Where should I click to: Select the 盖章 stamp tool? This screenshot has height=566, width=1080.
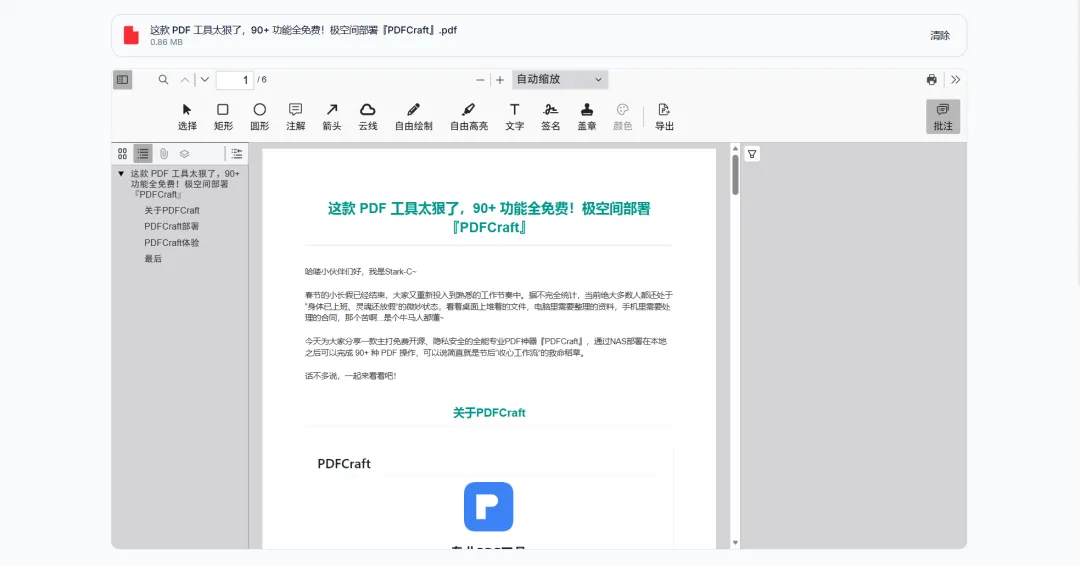(587, 117)
